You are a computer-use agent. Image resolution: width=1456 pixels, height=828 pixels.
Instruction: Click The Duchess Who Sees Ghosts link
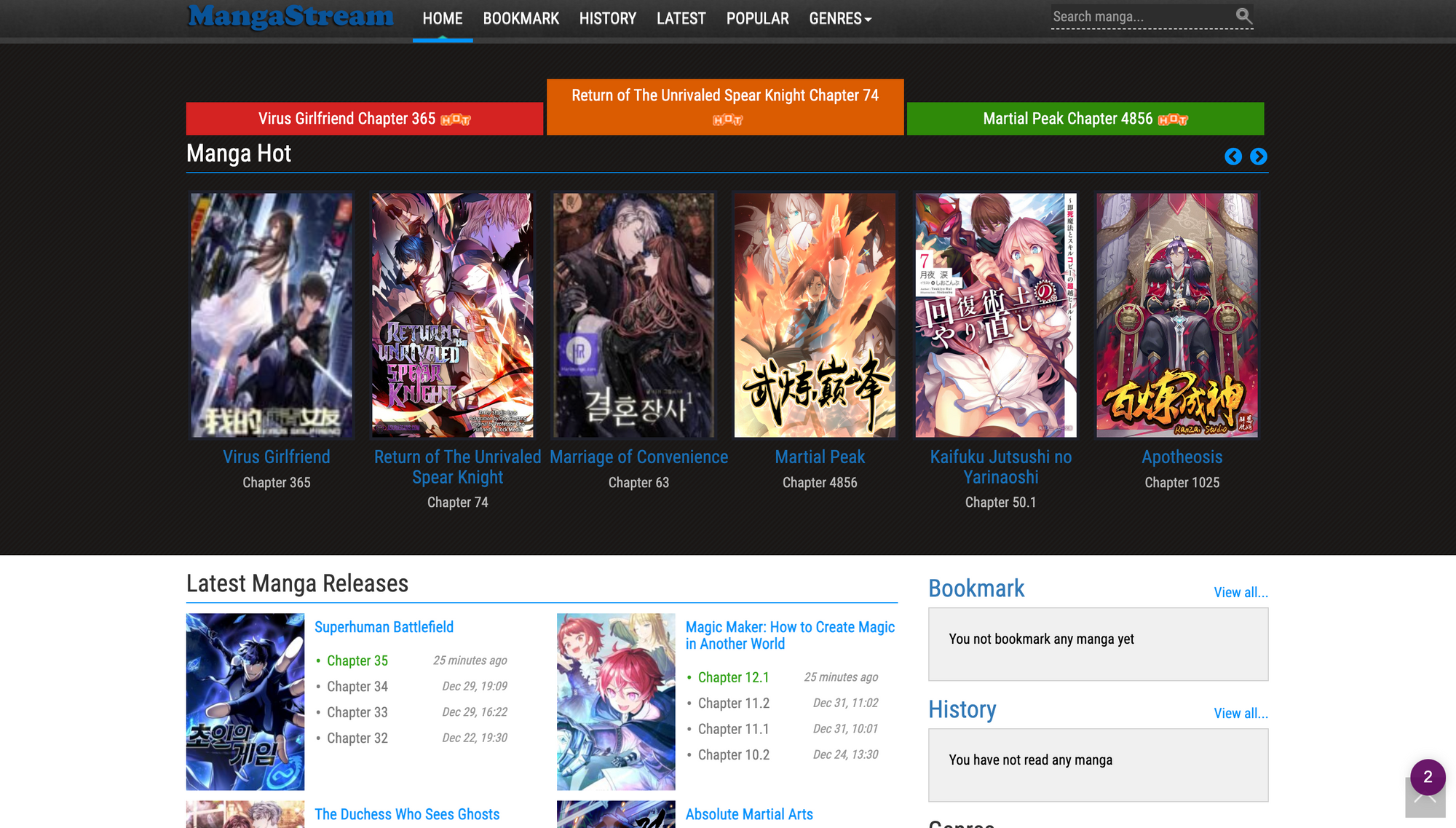[407, 814]
